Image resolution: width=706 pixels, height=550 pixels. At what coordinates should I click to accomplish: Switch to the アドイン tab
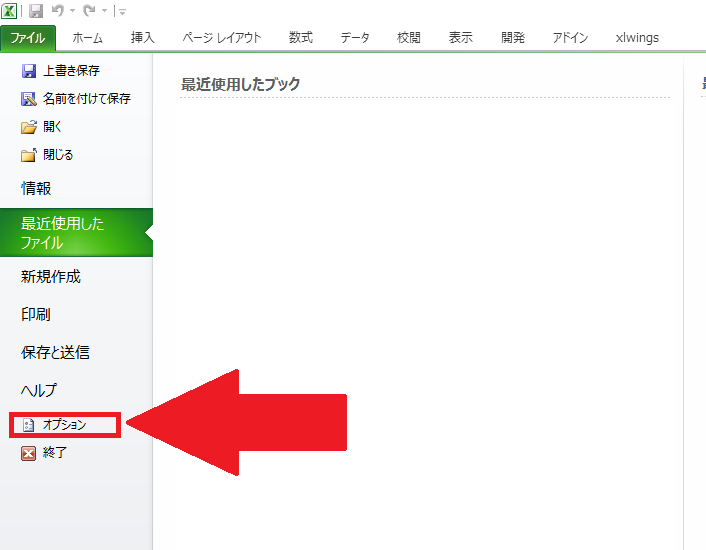tap(570, 38)
